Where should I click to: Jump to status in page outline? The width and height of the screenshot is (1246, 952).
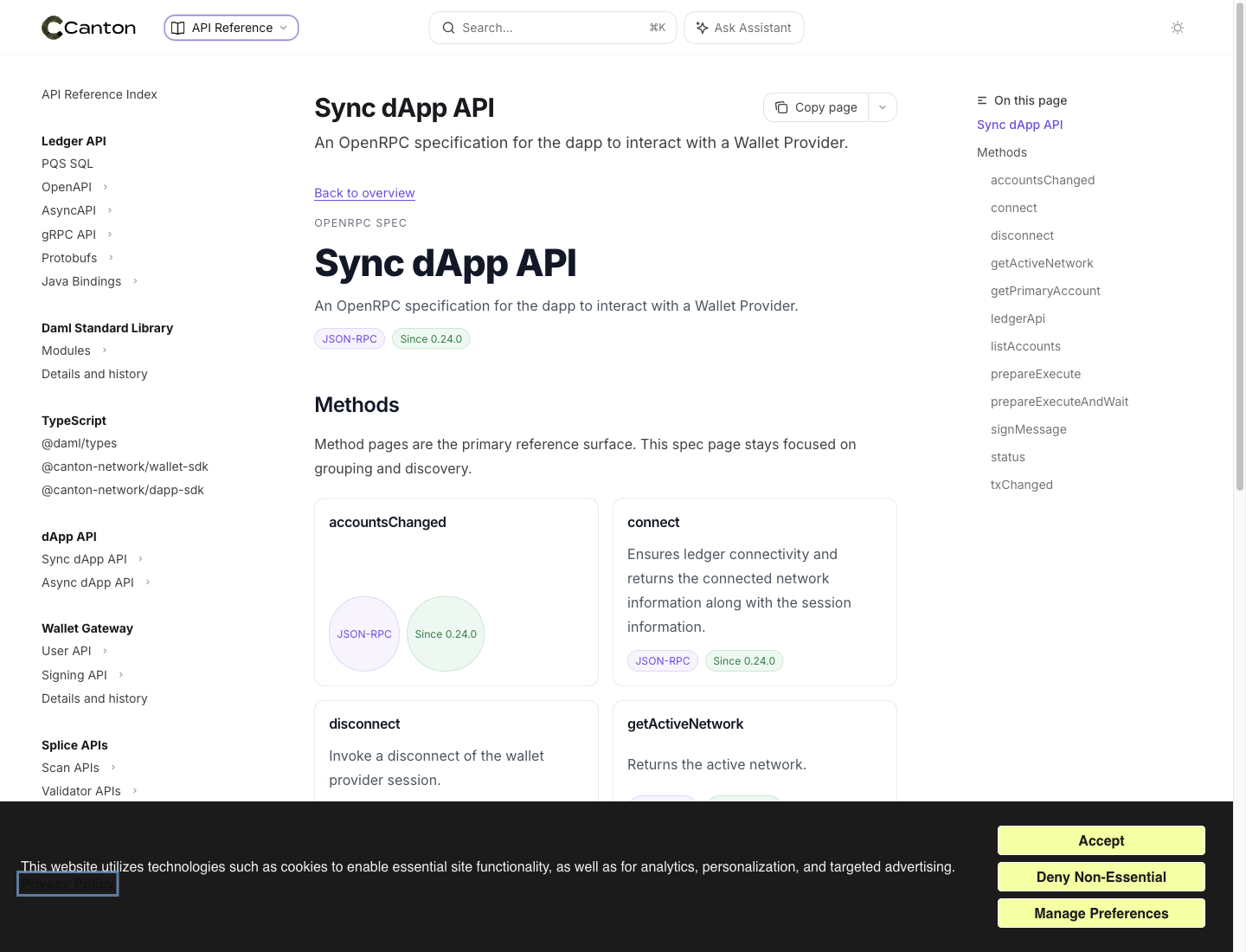pyautogui.click(x=1007, y=457)
